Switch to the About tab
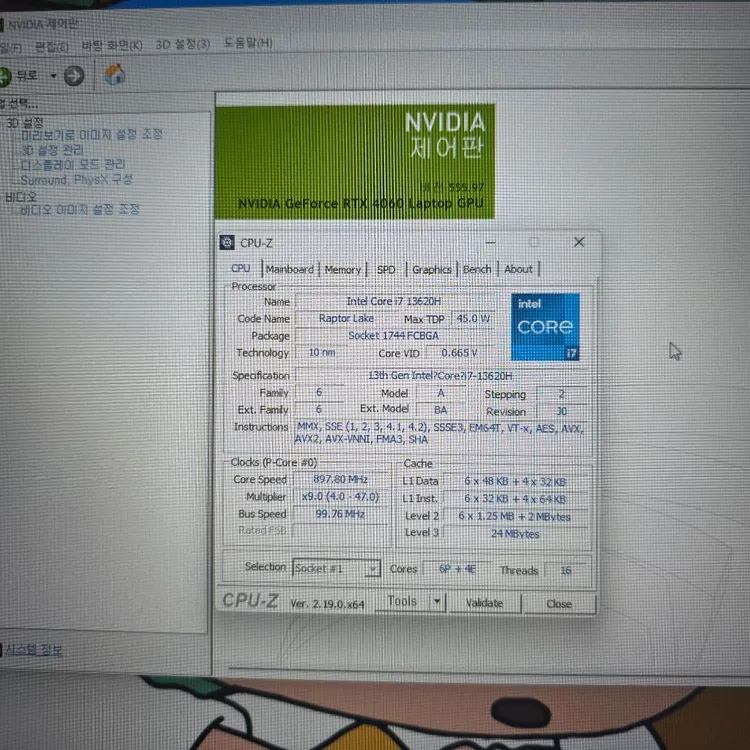Image resolution: width=750 pixels, height=750 pixels. pos(518,269)
